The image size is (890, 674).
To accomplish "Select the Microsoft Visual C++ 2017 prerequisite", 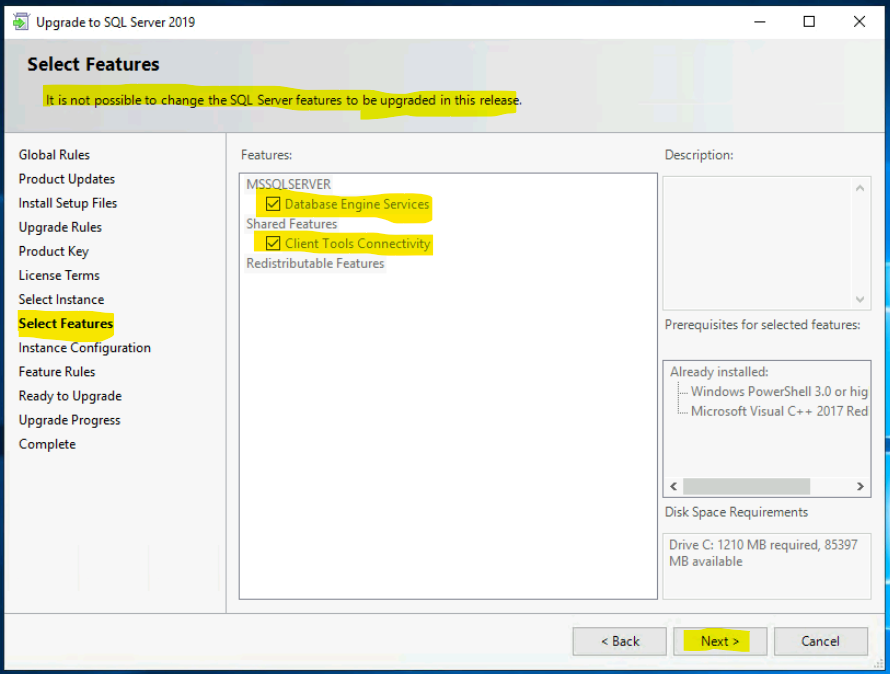I will point(779,411).
